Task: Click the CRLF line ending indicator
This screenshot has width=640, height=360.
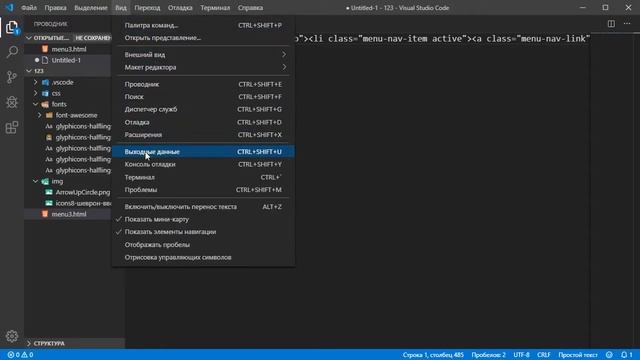Action: 544,355
